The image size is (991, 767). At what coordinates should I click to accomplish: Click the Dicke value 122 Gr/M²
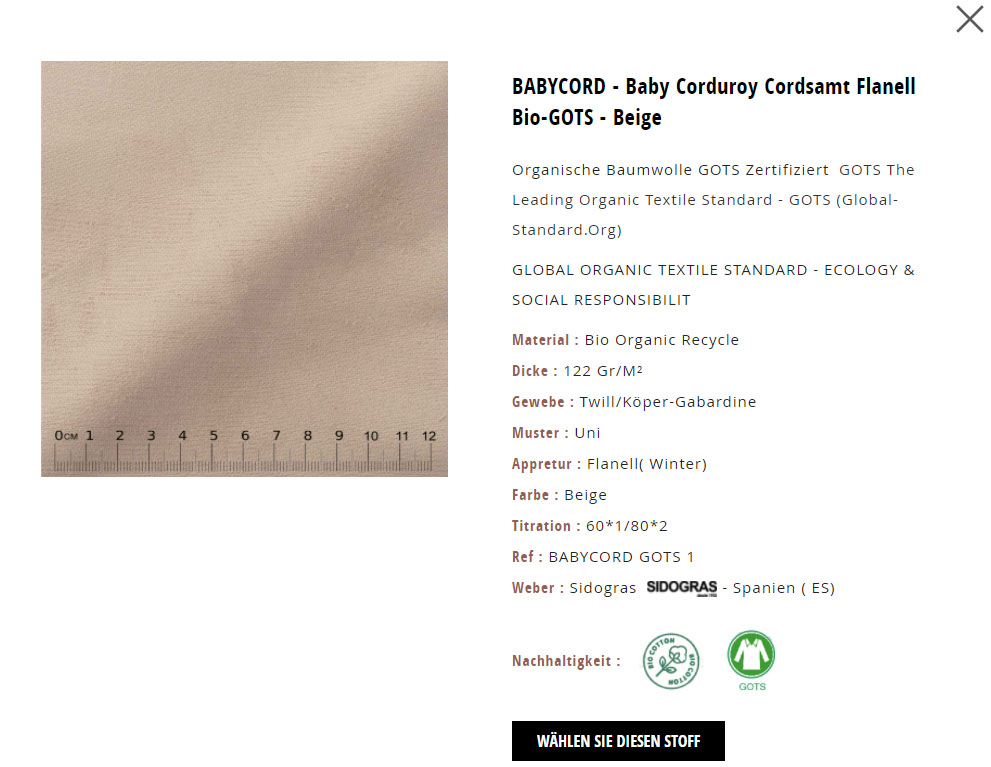(x=602, y=371)
